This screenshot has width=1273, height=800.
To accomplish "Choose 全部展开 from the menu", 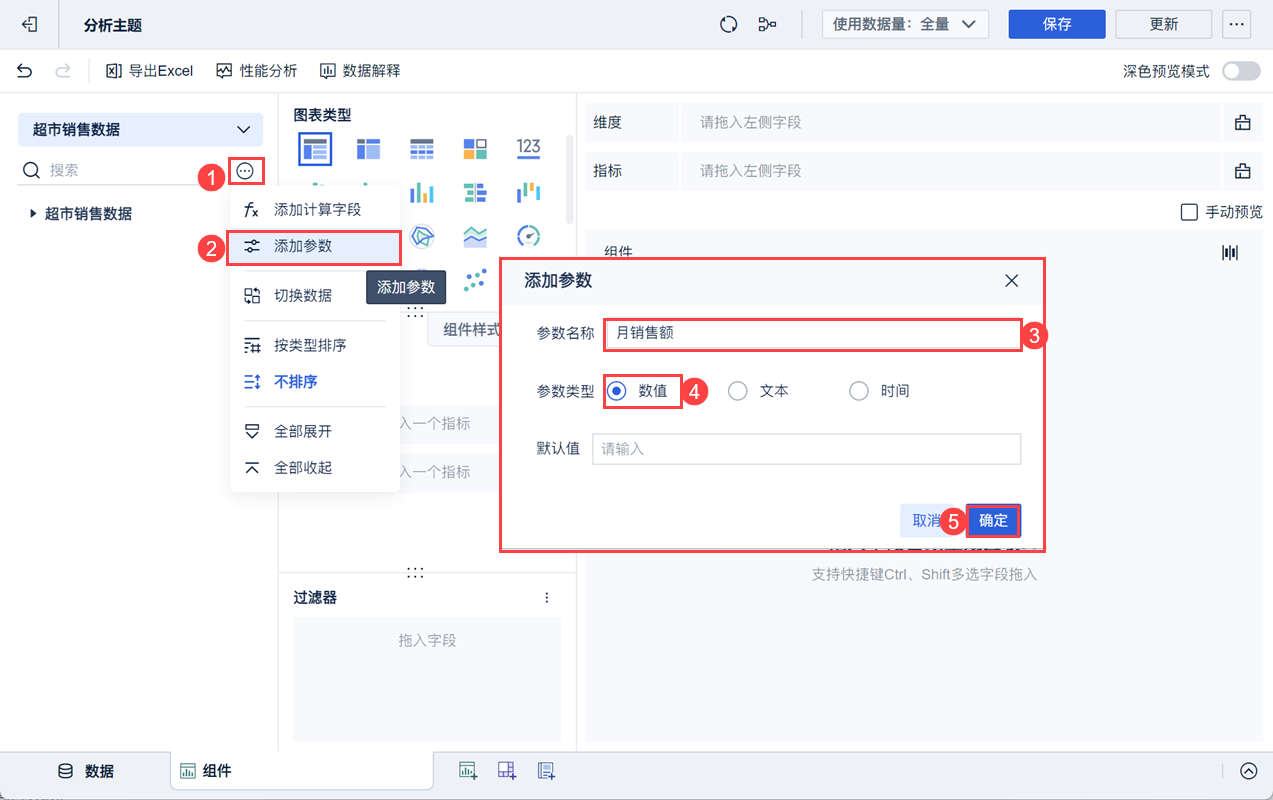I will pyautogui.click(x=315, y=432).
